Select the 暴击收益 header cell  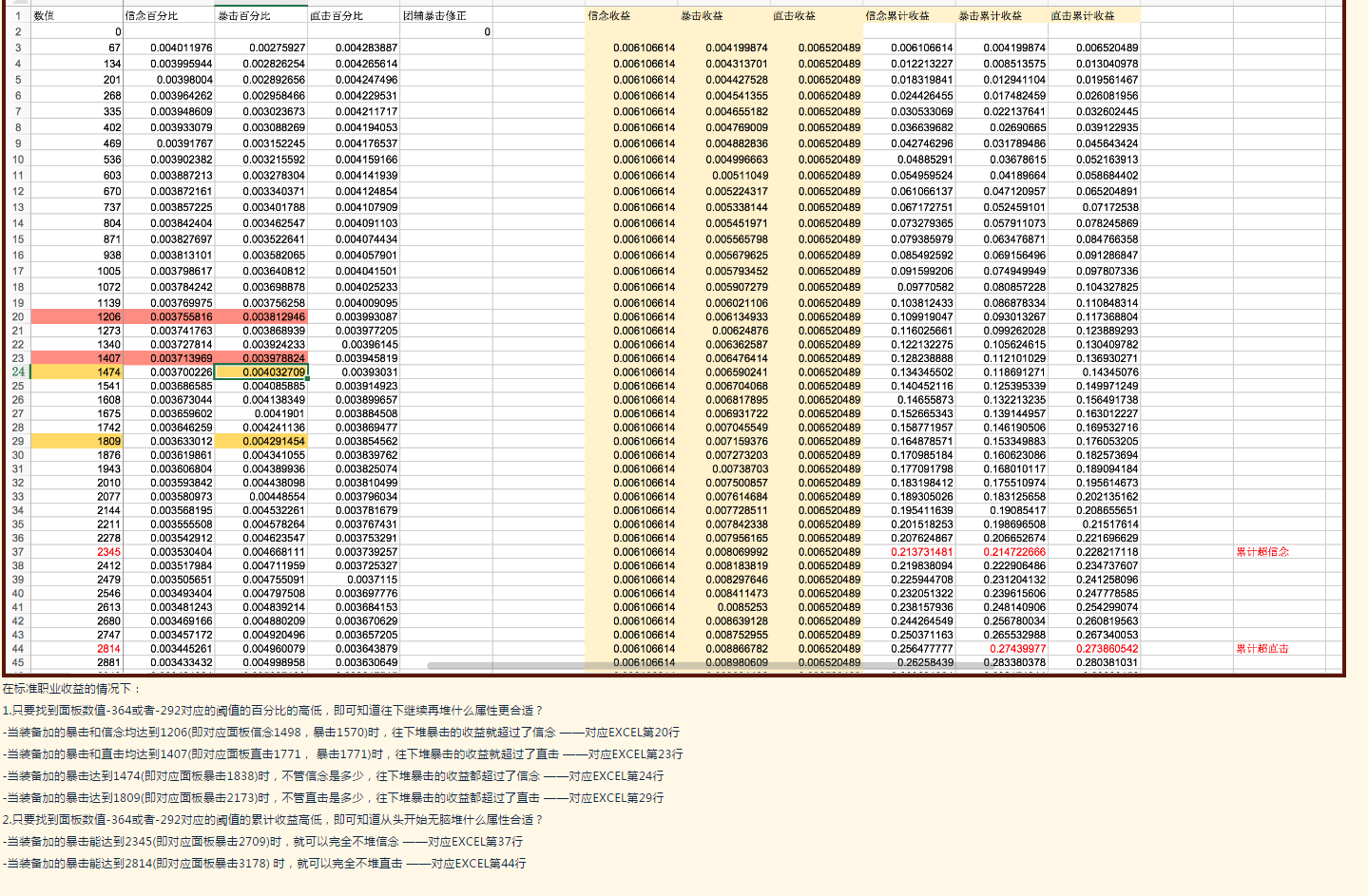coord(723,15)
